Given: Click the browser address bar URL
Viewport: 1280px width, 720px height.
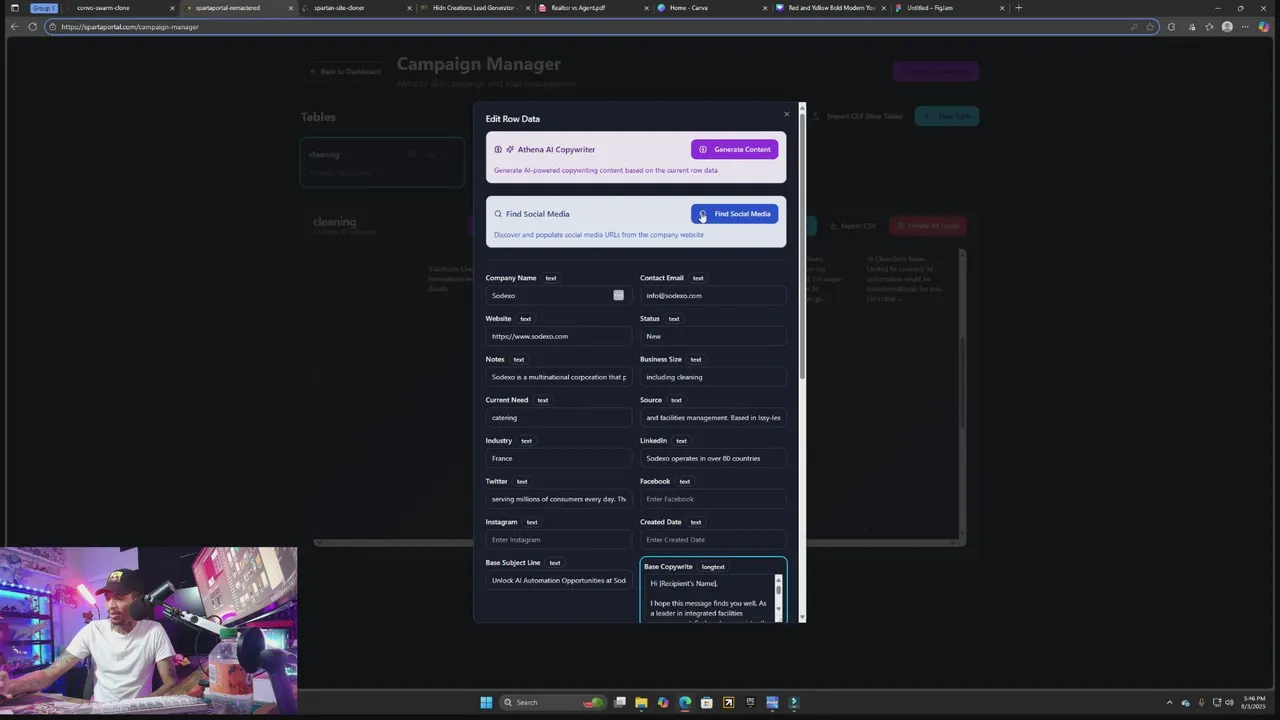Looking at the screenshot, I should [130, 27].
